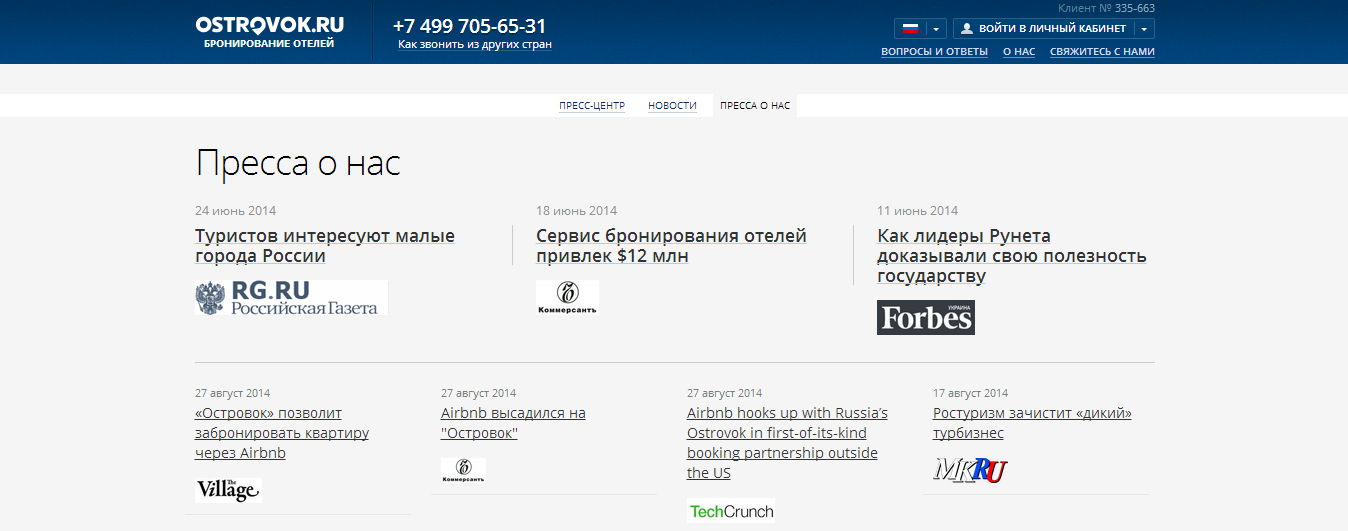Open «Островок позволит забронировать квартиру» link

pos(282,433)
